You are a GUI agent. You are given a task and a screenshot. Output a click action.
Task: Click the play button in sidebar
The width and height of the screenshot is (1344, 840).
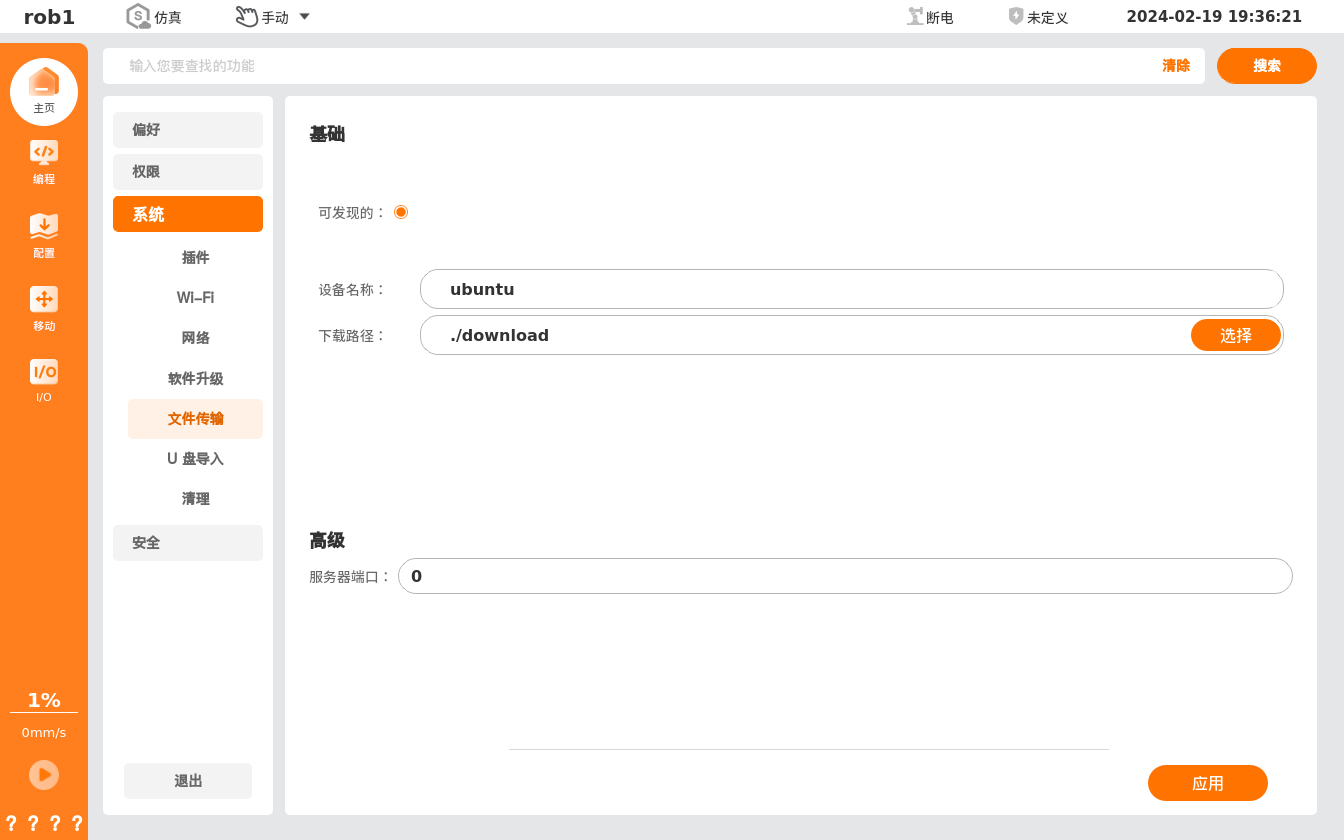click(x=44, y=775)
